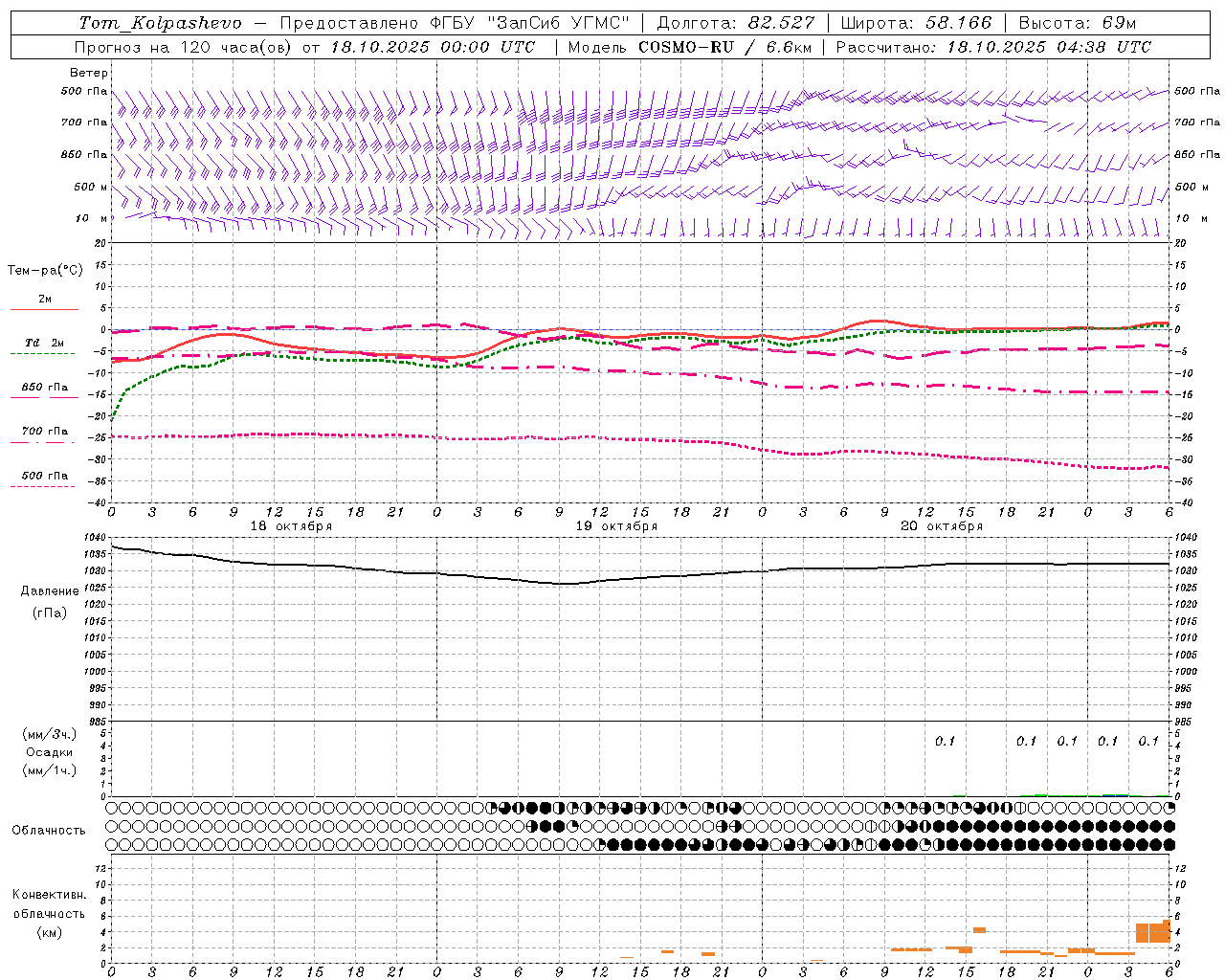Click the computed time 18.10.2025 04:38 UTC
1225x980 pixels.
tap(1049, 47)
